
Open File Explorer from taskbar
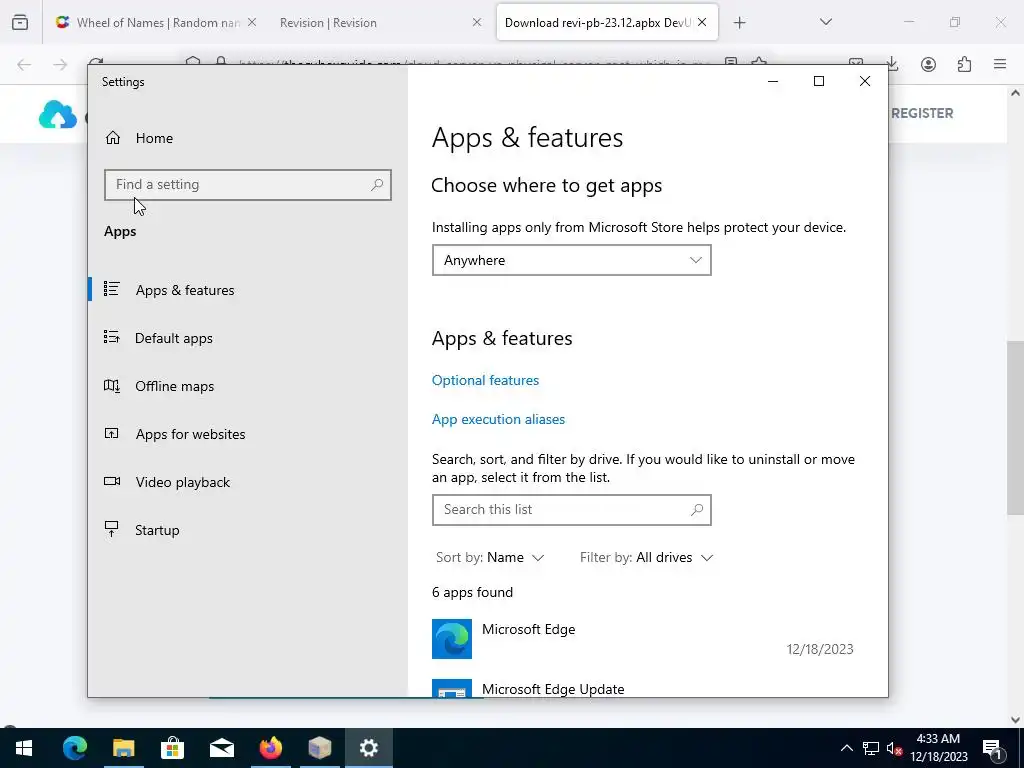123,748
